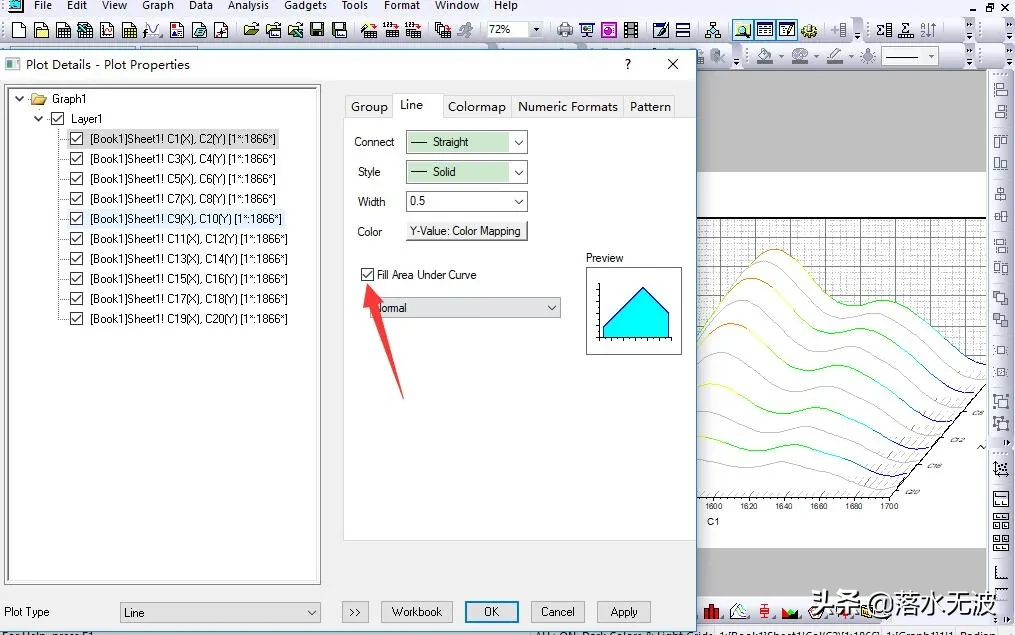
Task: Click the New Project toolbar icon
Action: [x=19, y=30]
